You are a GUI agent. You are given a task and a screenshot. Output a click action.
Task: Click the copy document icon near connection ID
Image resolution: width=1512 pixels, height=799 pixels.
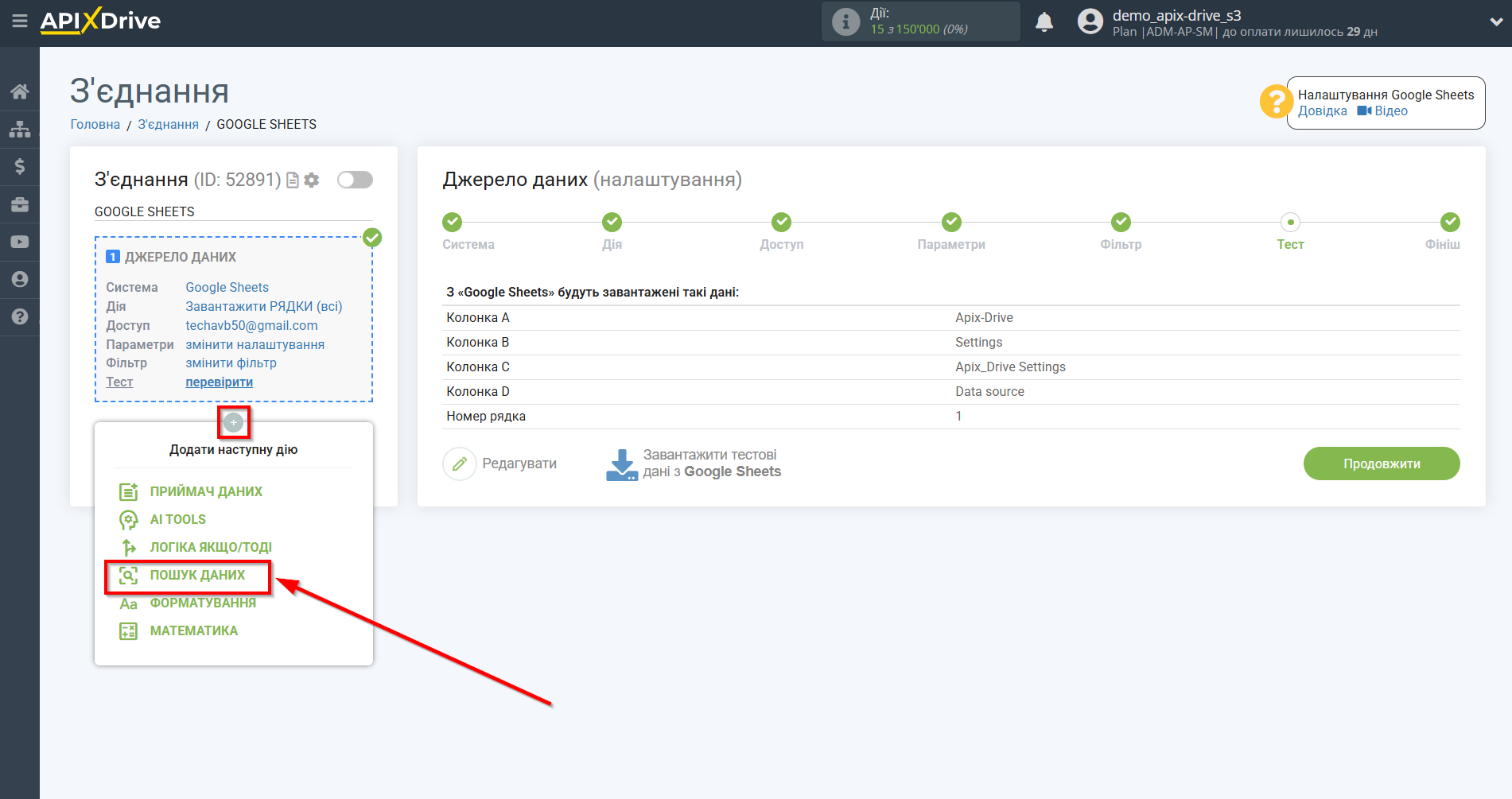[293, 180]
